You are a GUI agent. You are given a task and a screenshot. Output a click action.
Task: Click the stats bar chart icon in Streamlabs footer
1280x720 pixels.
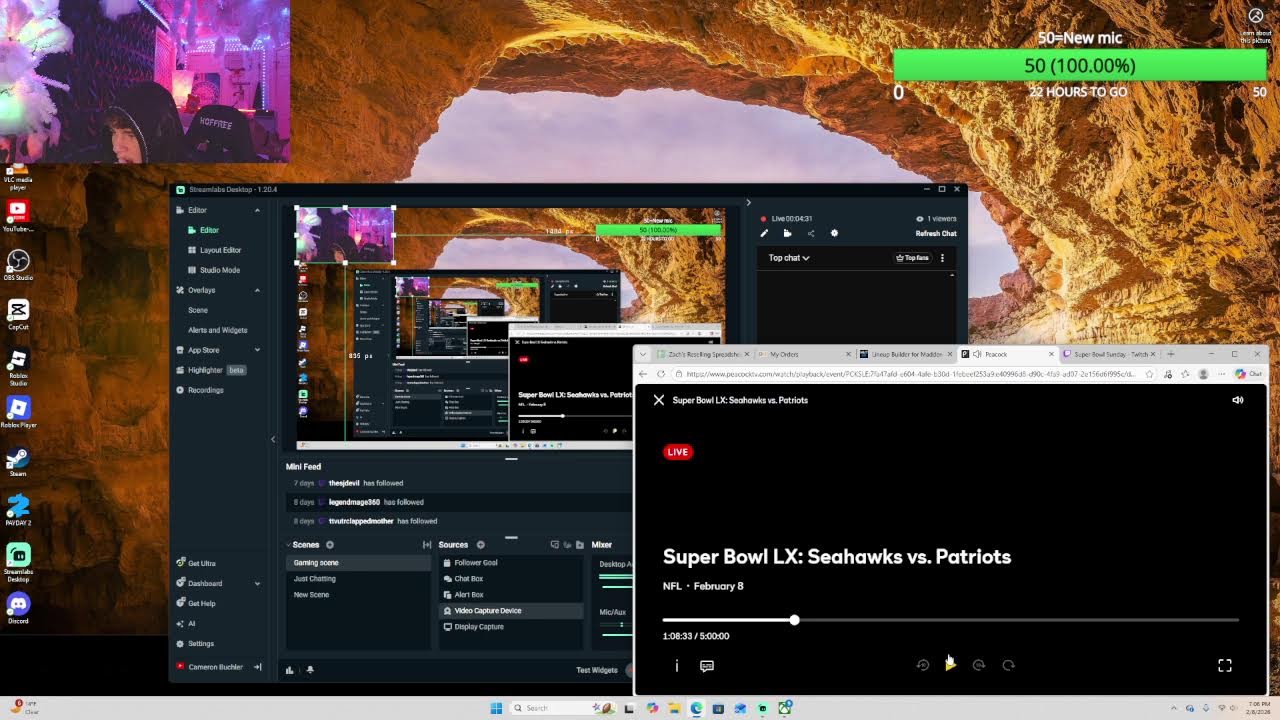[290, 670]
